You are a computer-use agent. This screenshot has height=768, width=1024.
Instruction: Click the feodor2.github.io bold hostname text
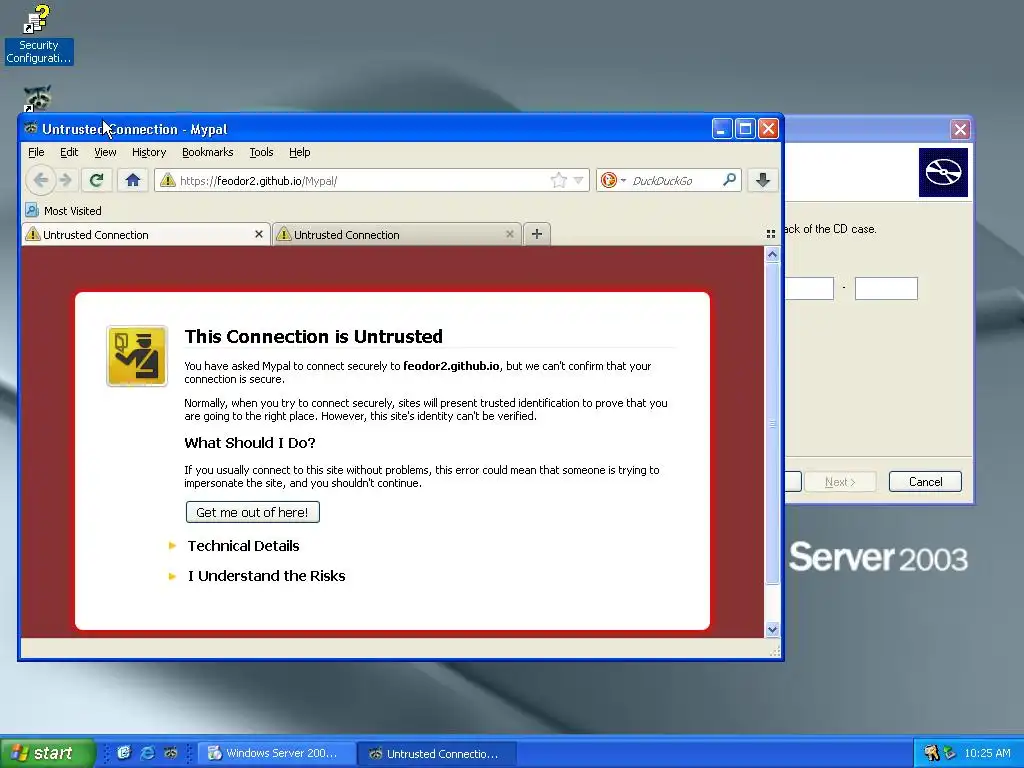tap(451, 366)
